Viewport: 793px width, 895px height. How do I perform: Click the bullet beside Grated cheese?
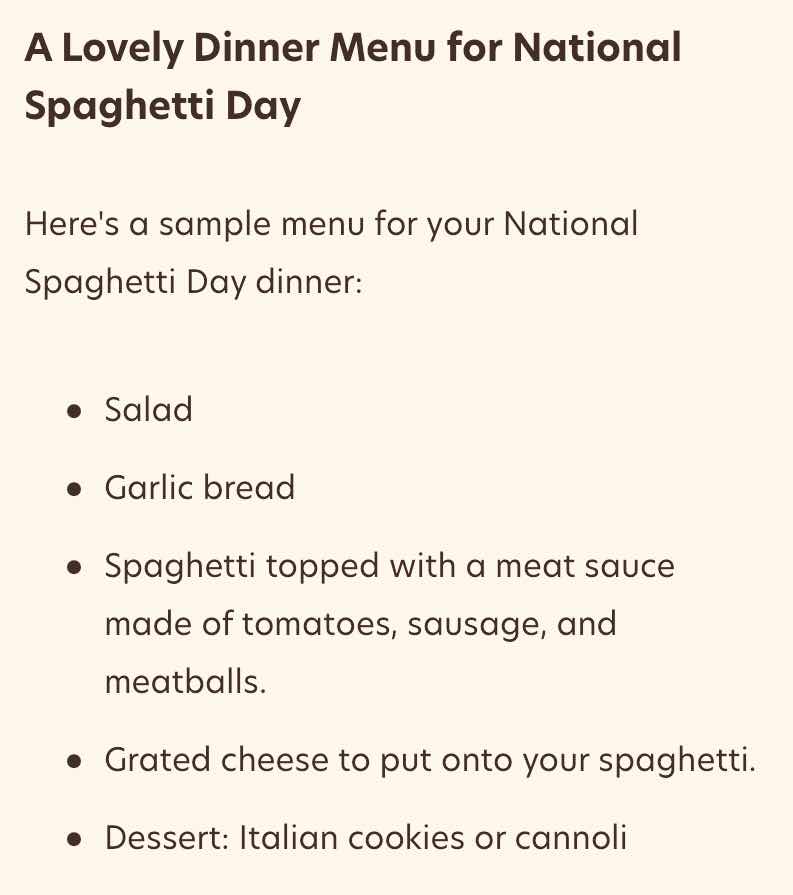pyautogui.click(x=74, y=761)
